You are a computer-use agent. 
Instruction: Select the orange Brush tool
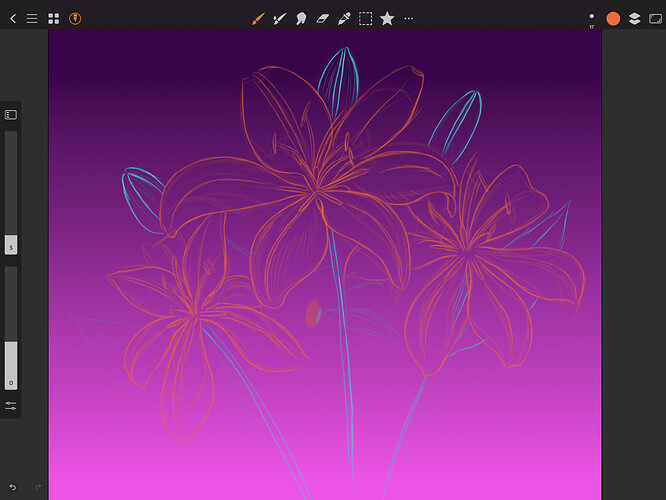[x=258, y=19]
